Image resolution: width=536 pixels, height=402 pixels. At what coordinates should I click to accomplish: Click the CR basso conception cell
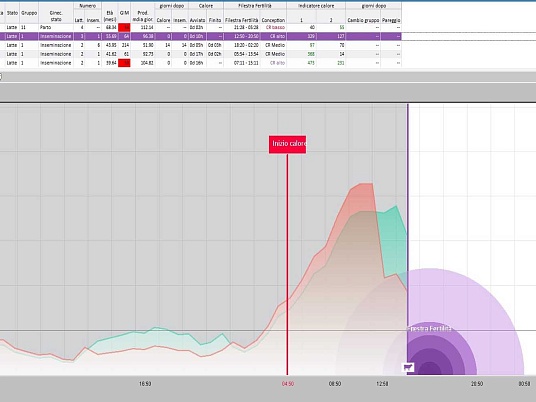click(x=275, y=27)
